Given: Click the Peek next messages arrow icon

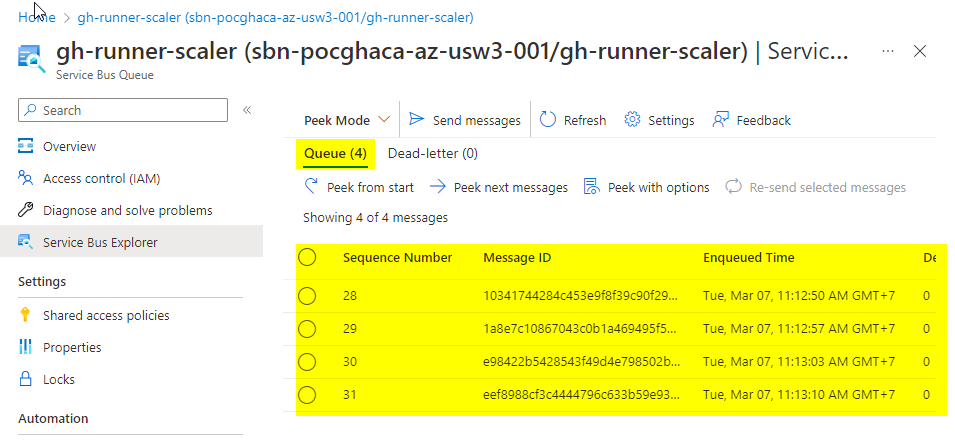Looking at the screenshot, I should [x=437, y=186].
